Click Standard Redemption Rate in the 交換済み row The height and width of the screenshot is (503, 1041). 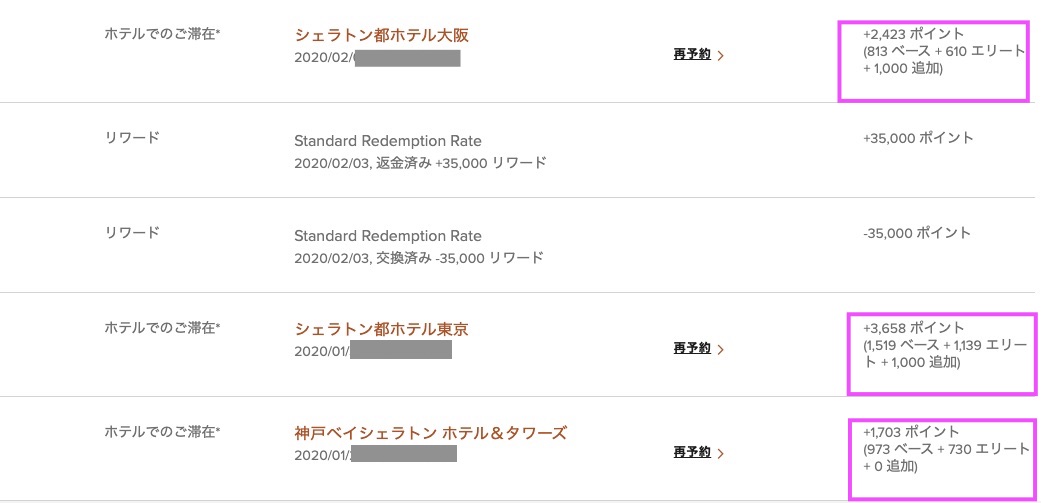388,236
